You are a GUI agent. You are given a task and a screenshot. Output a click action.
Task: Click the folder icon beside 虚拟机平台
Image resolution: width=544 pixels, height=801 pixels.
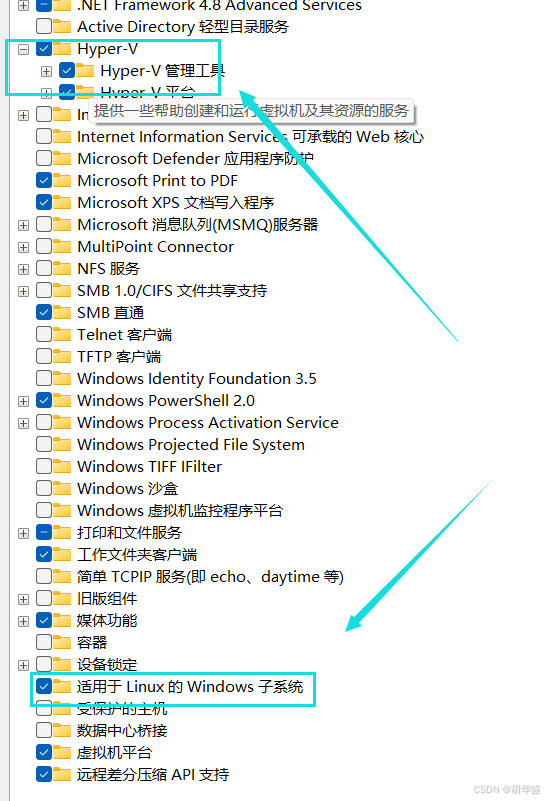coord(62,752)
